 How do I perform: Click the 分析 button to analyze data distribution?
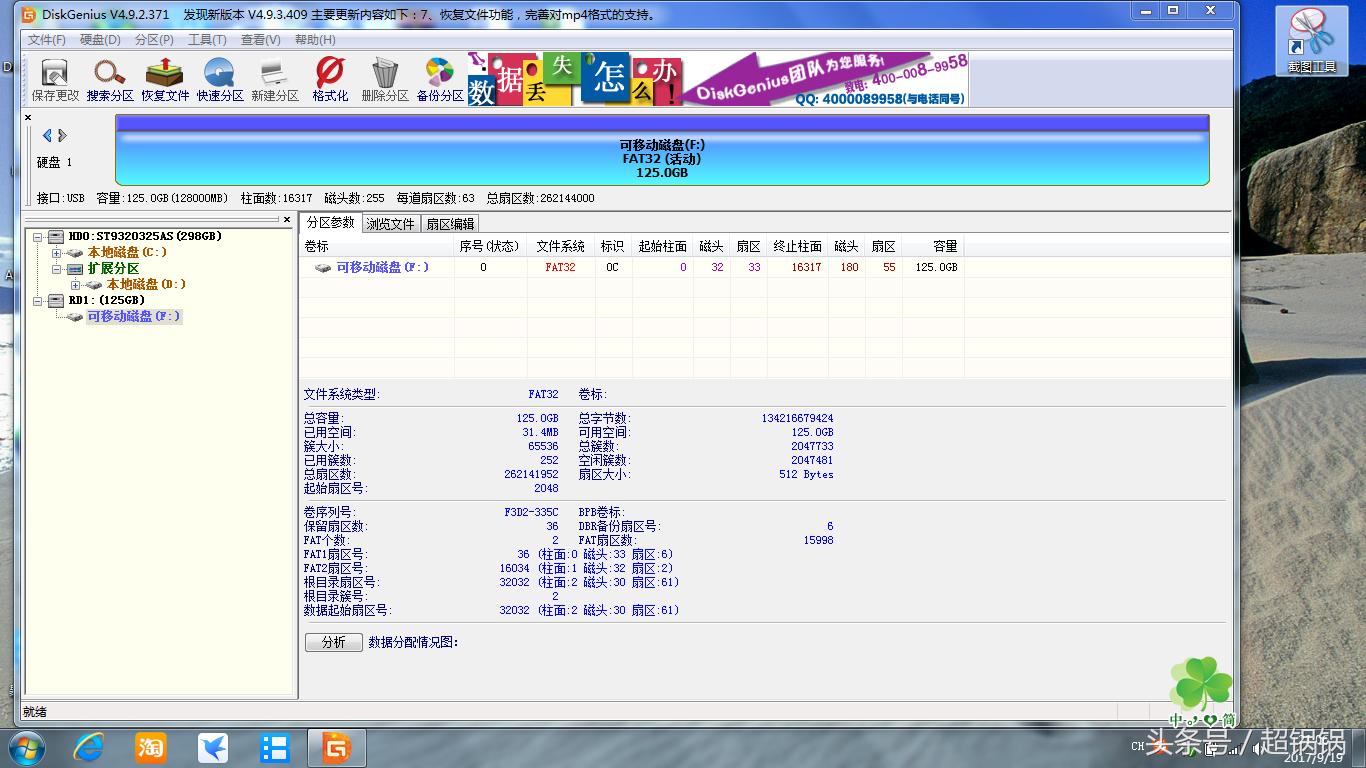tap(333, 642)
